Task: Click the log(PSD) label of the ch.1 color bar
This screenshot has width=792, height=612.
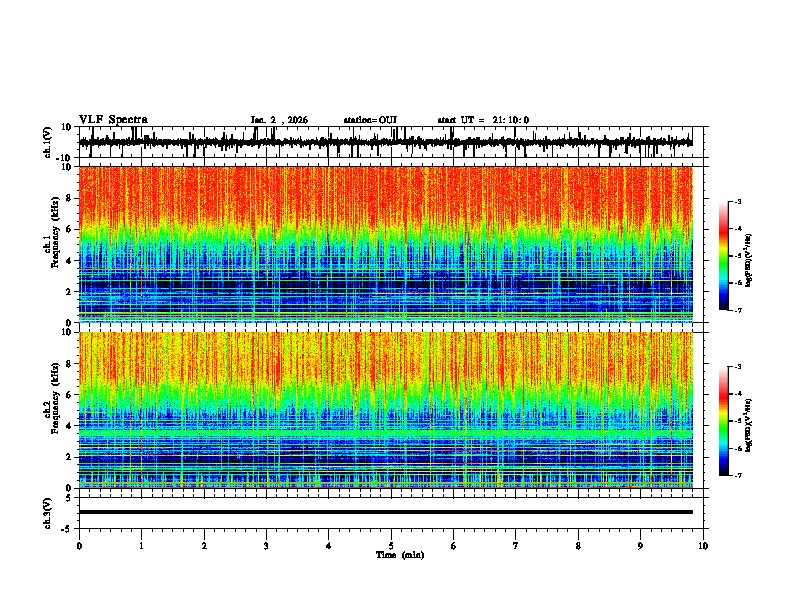Action: 748,261
